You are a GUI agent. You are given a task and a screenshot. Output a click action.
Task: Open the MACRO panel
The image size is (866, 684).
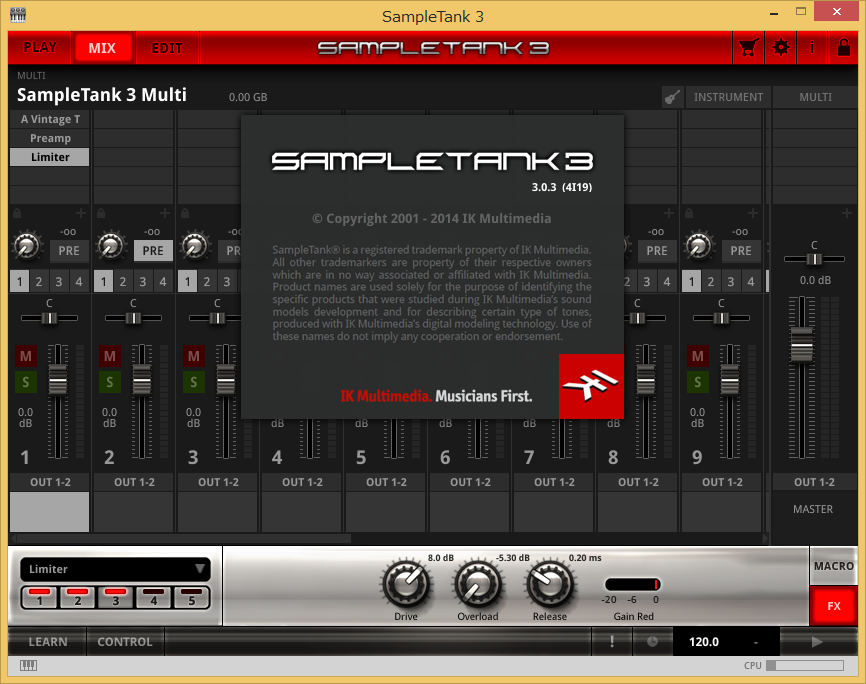pos(833,566)
